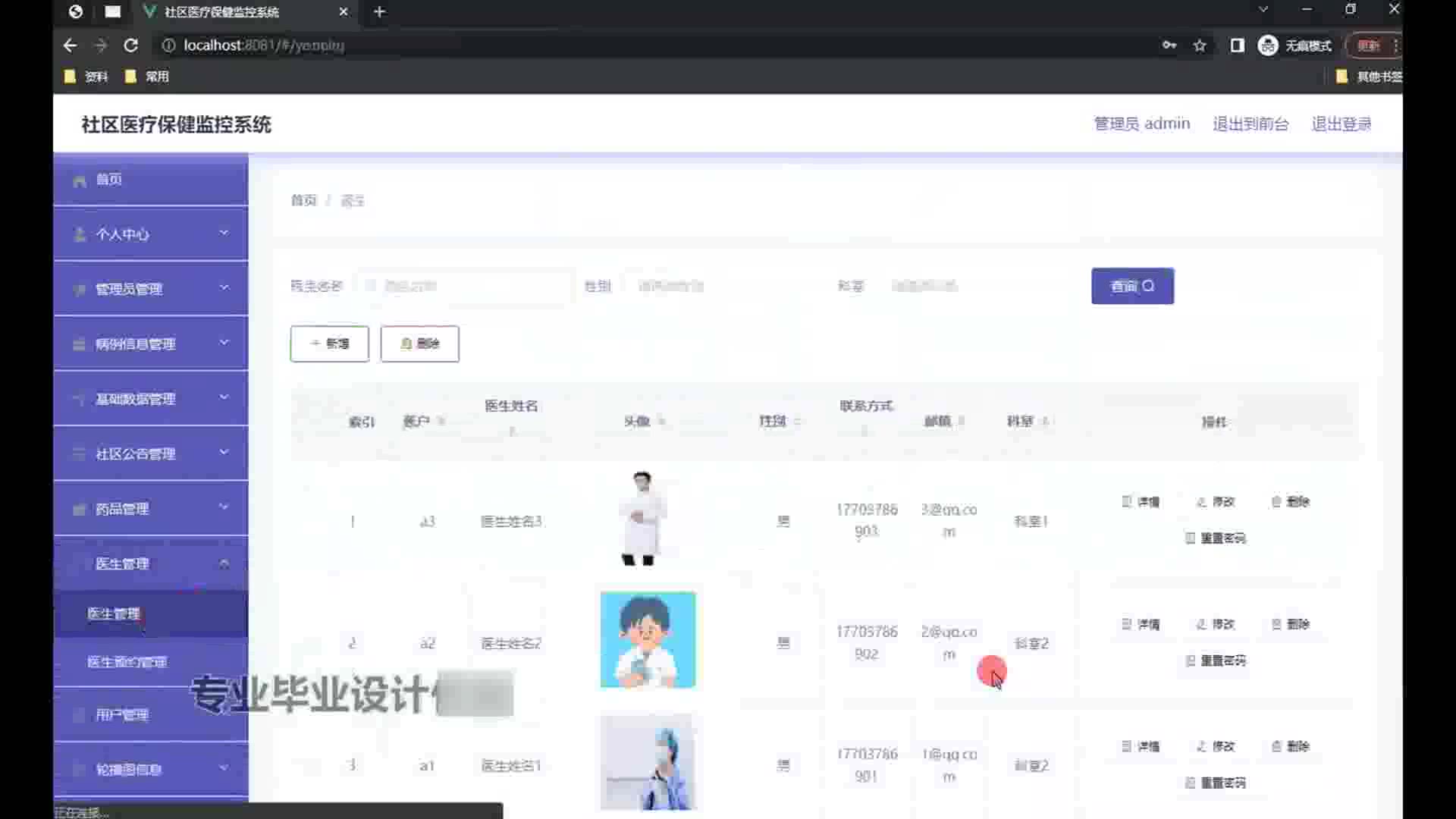This screenshot has width=1456, height=819.
Task: Open the password key icon in address bar
Action: (x=1169, y=45)
